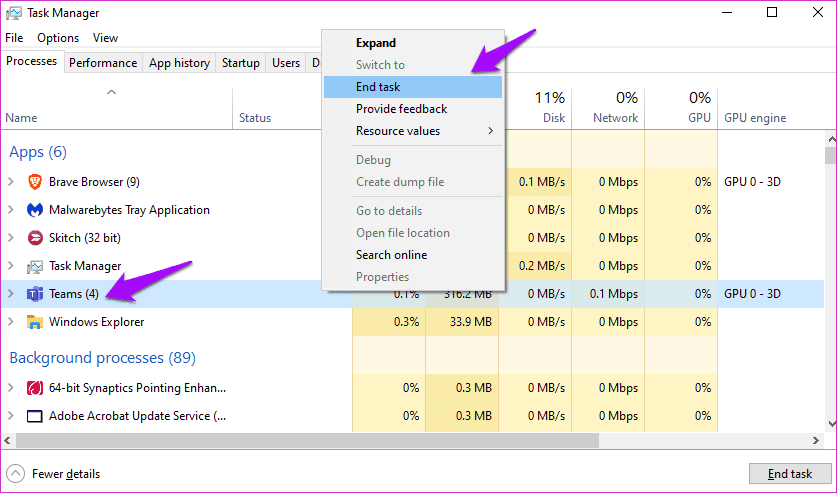Click the Windows Explorer folder icon

coord(34,322)
